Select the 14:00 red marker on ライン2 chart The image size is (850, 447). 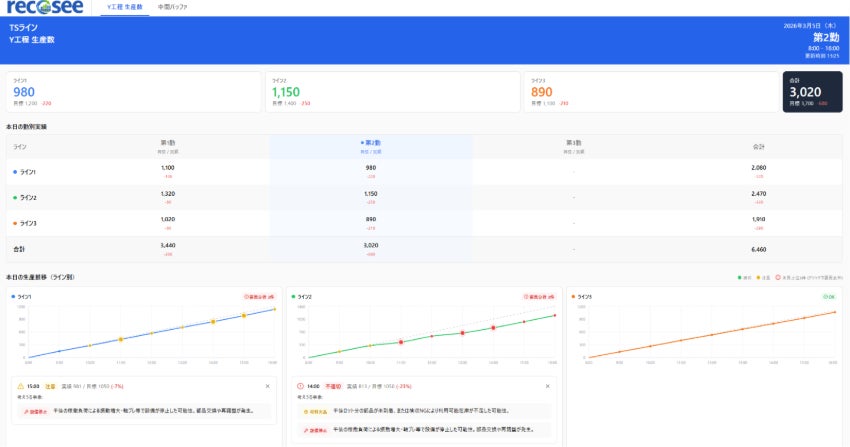493,328
